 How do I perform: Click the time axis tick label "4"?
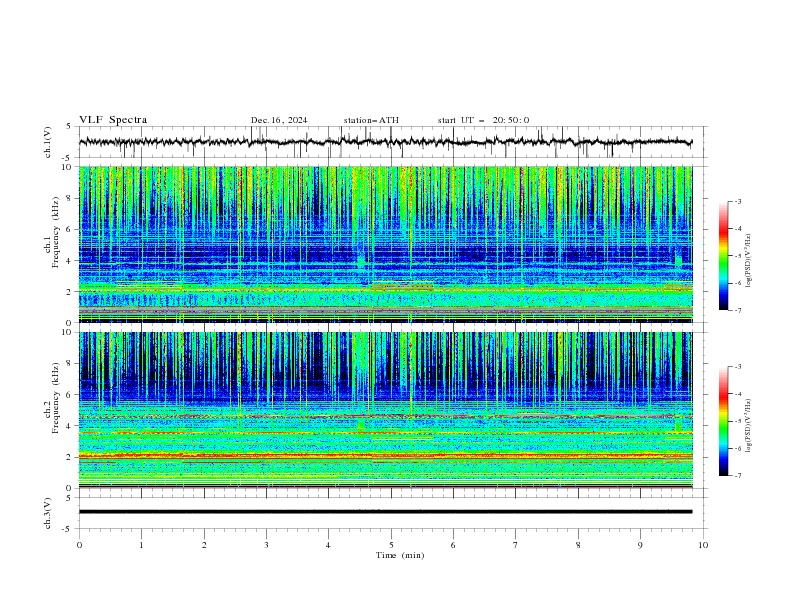tap(328, 545)
